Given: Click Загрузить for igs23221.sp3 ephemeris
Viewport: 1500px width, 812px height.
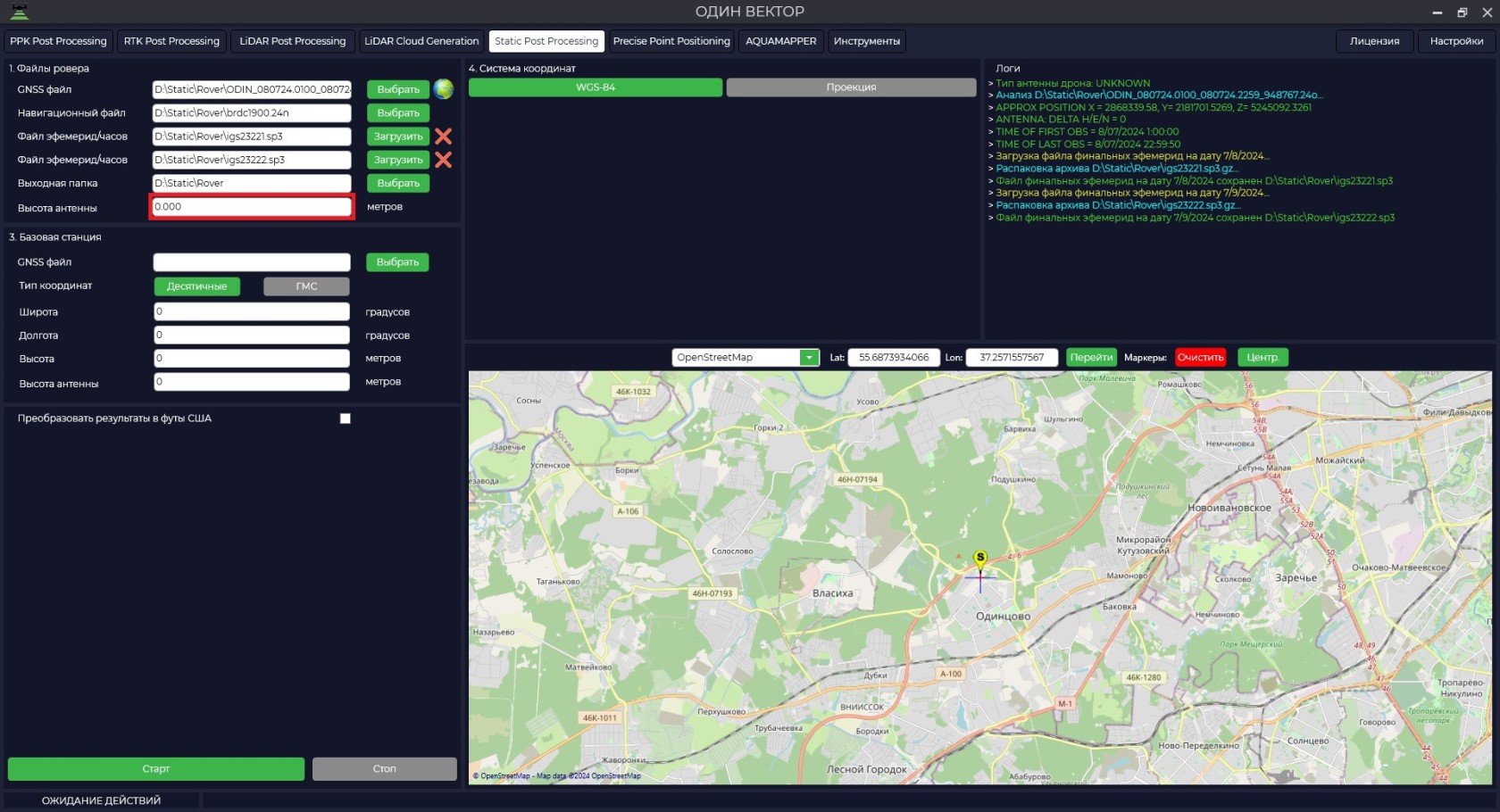Looking at the screenshot, I should click(398, 137).
